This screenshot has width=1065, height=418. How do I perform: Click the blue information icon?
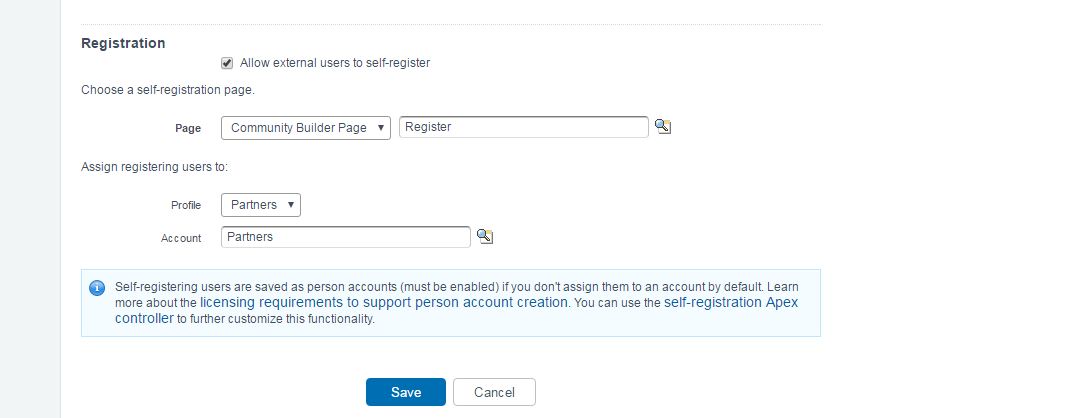97,288
